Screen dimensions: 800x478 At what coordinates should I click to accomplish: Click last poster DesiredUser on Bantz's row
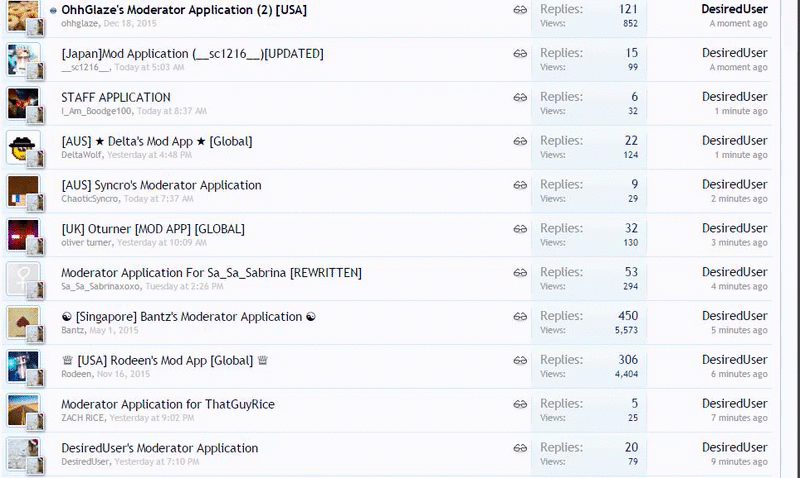735,316
